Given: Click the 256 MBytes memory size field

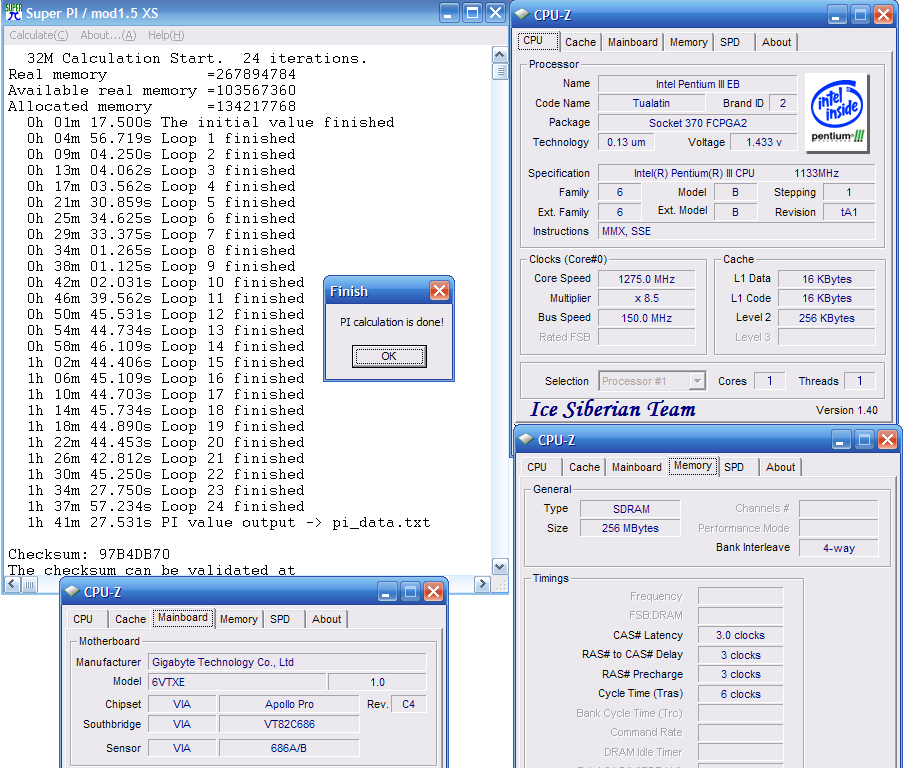Looking at the screenshot, I should click(x=631, y=528).
